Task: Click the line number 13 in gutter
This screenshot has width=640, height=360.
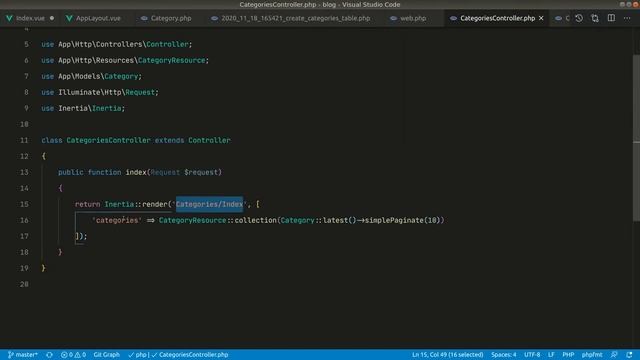Action: [x=24, y=172]
